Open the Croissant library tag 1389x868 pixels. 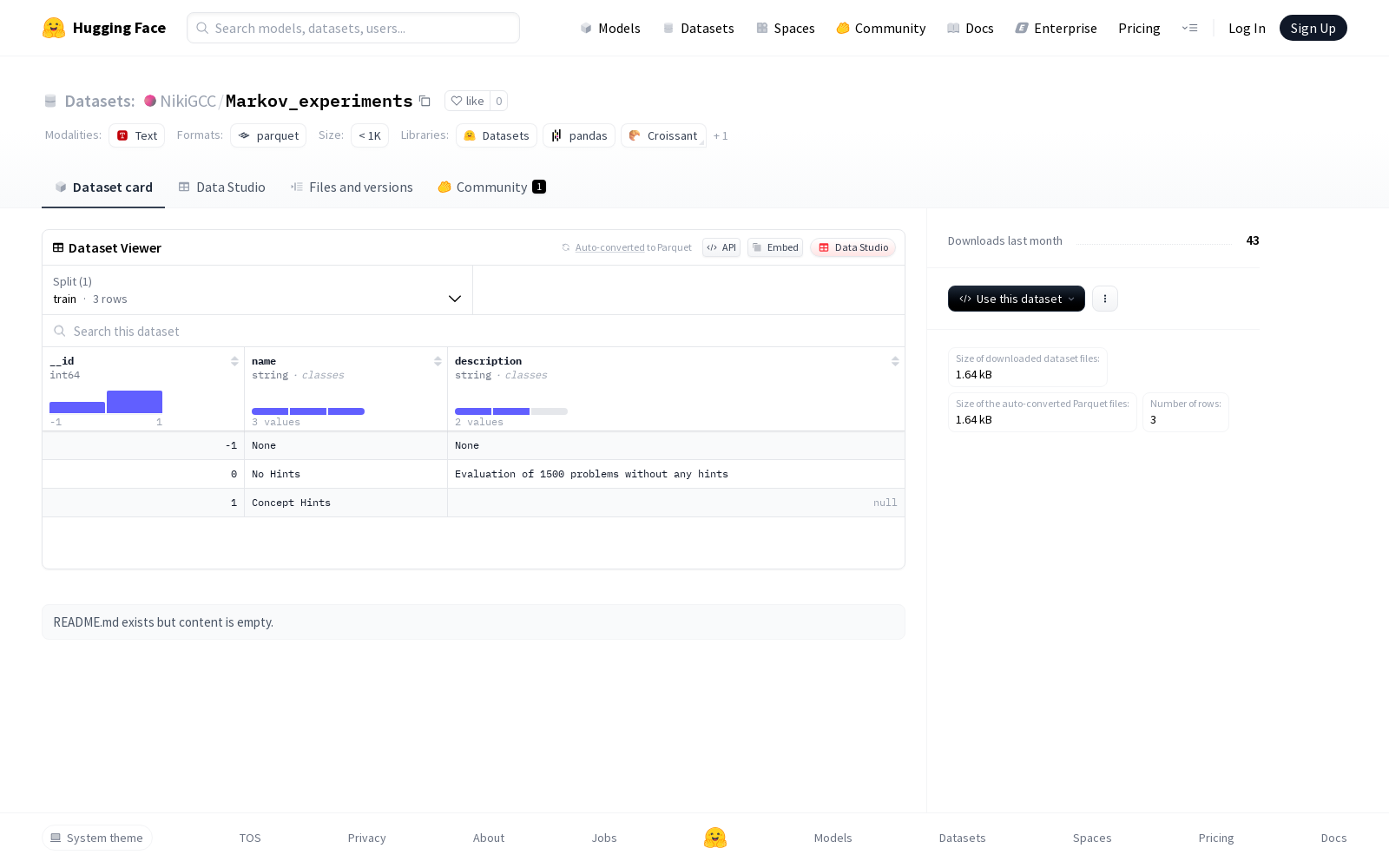(x=663, y=135)
